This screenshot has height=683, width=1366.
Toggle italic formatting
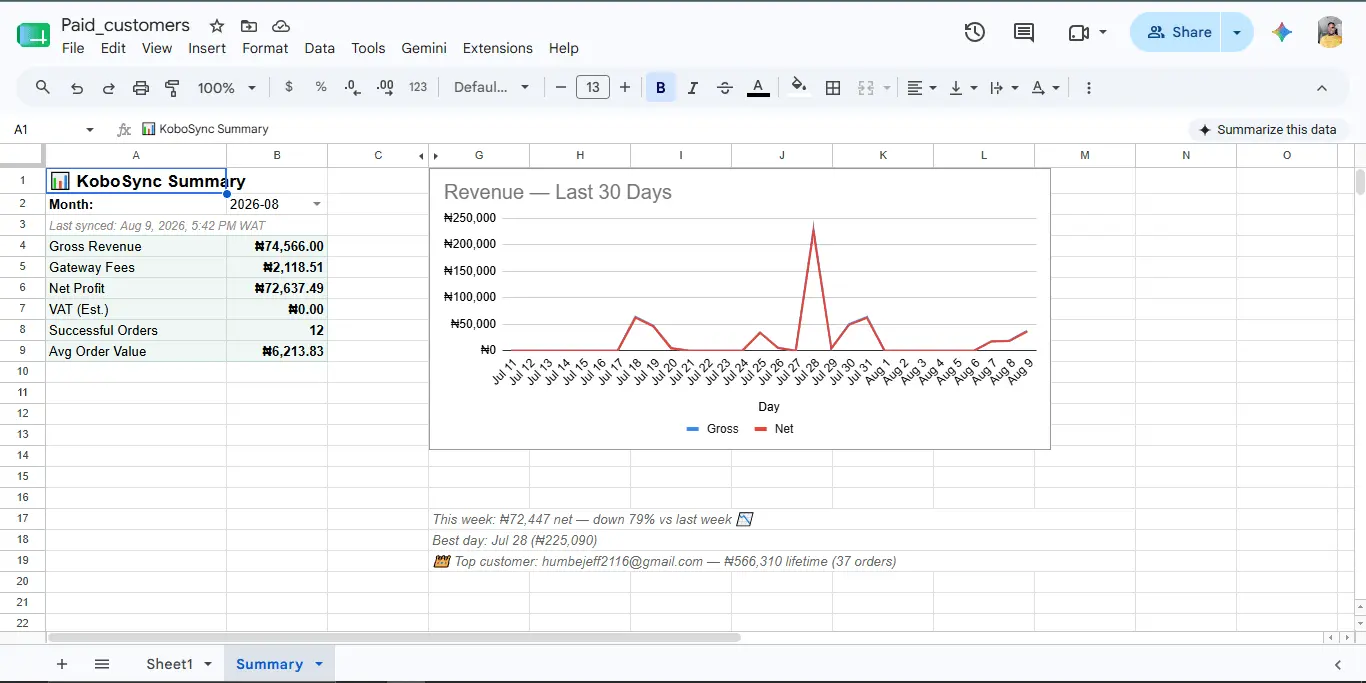click(693, 88)
